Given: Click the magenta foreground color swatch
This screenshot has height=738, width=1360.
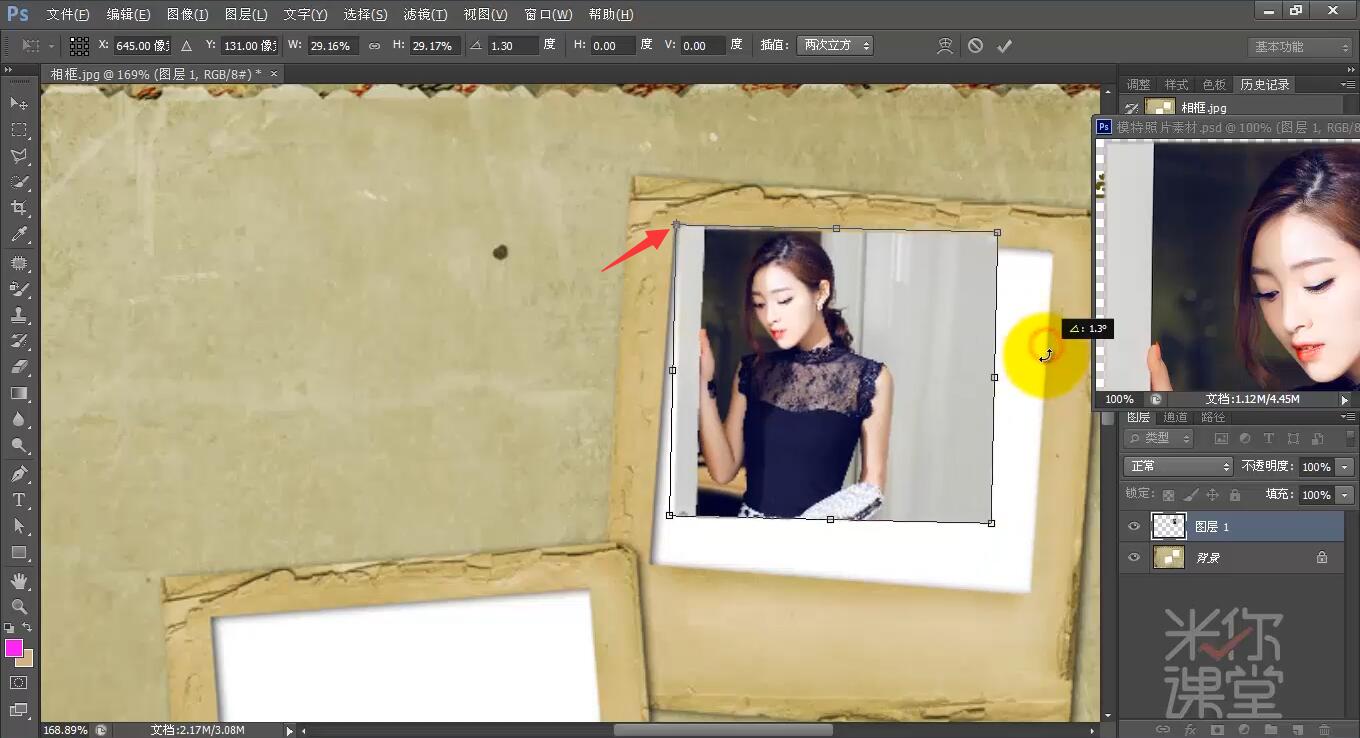Looking at the screenshot, I should coord(14,648).
